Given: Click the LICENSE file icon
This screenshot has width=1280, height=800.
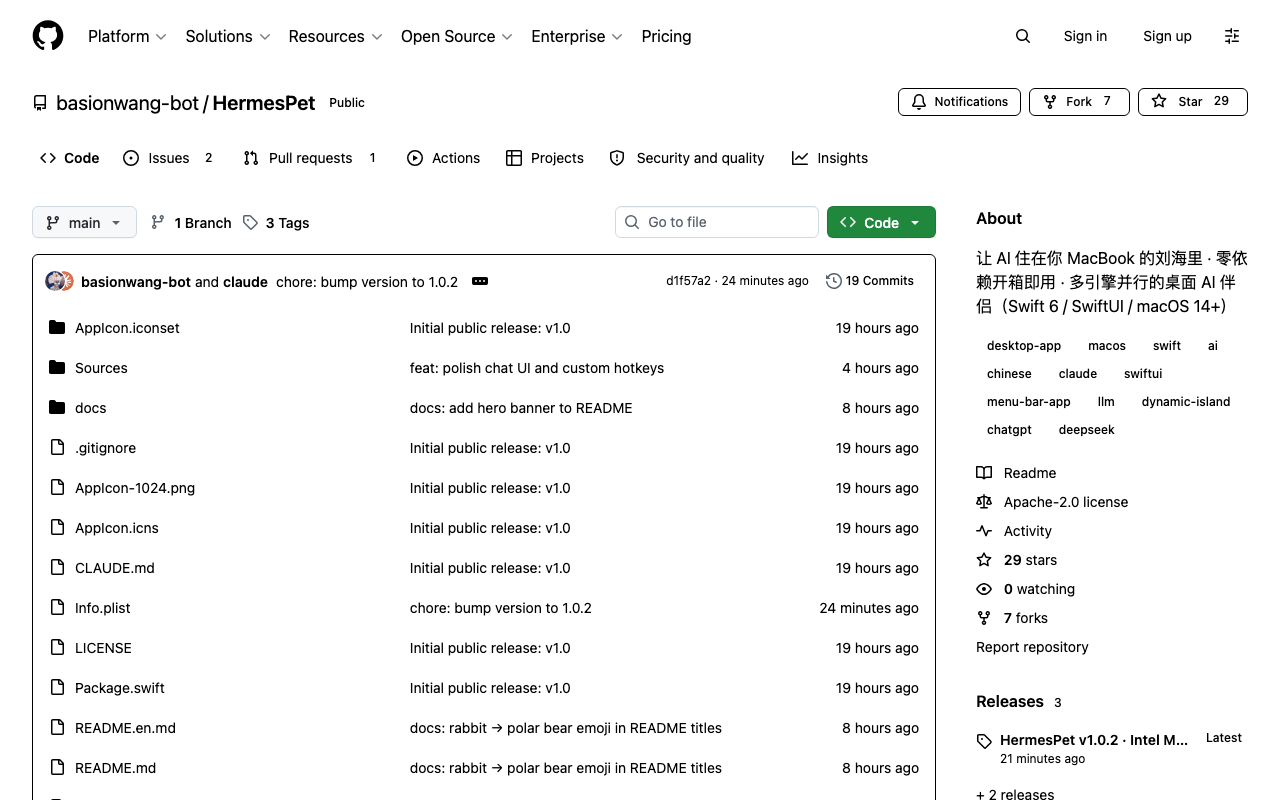Looking at the screenshot, I should pyautogui.click(x=57, y=648).
